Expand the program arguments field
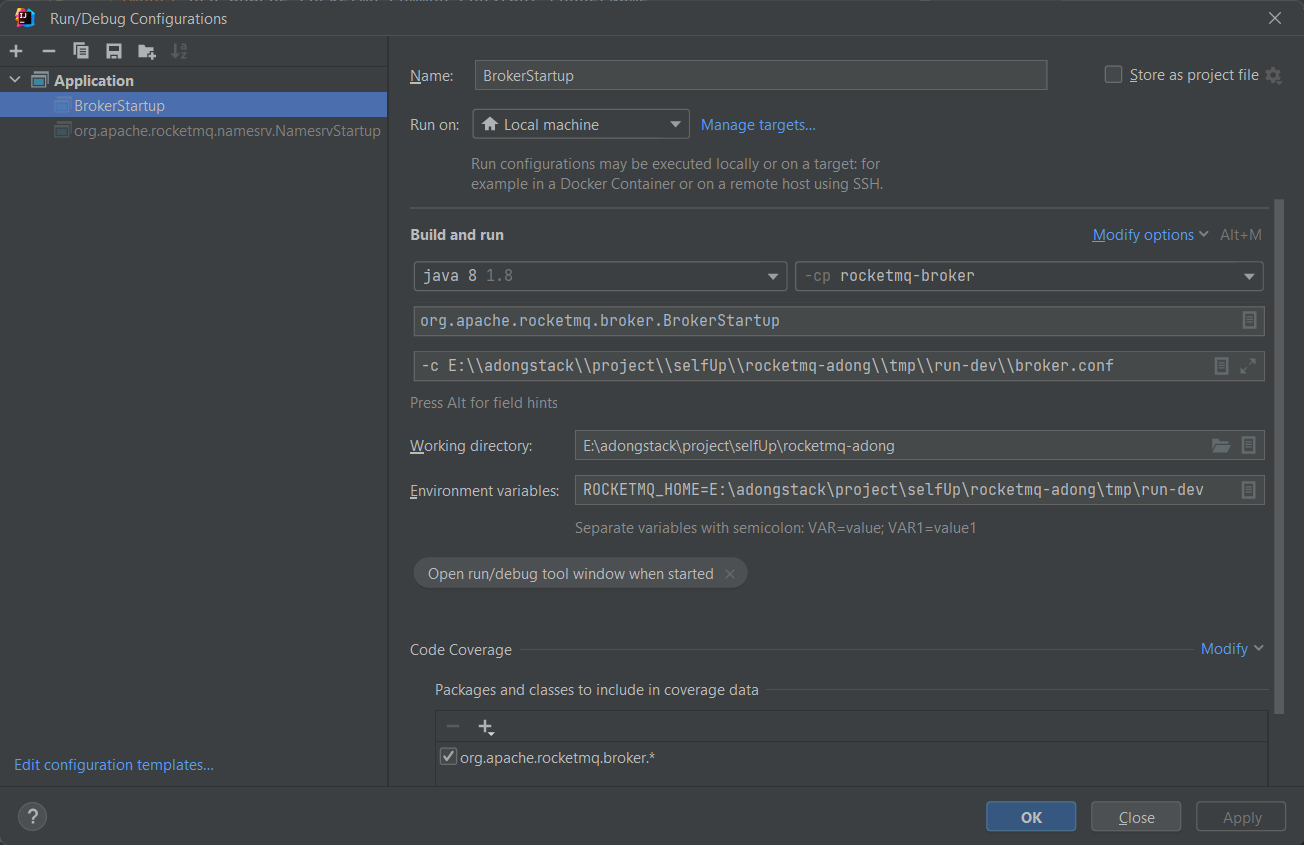The image size is (1304, 845). point(1248,366)
